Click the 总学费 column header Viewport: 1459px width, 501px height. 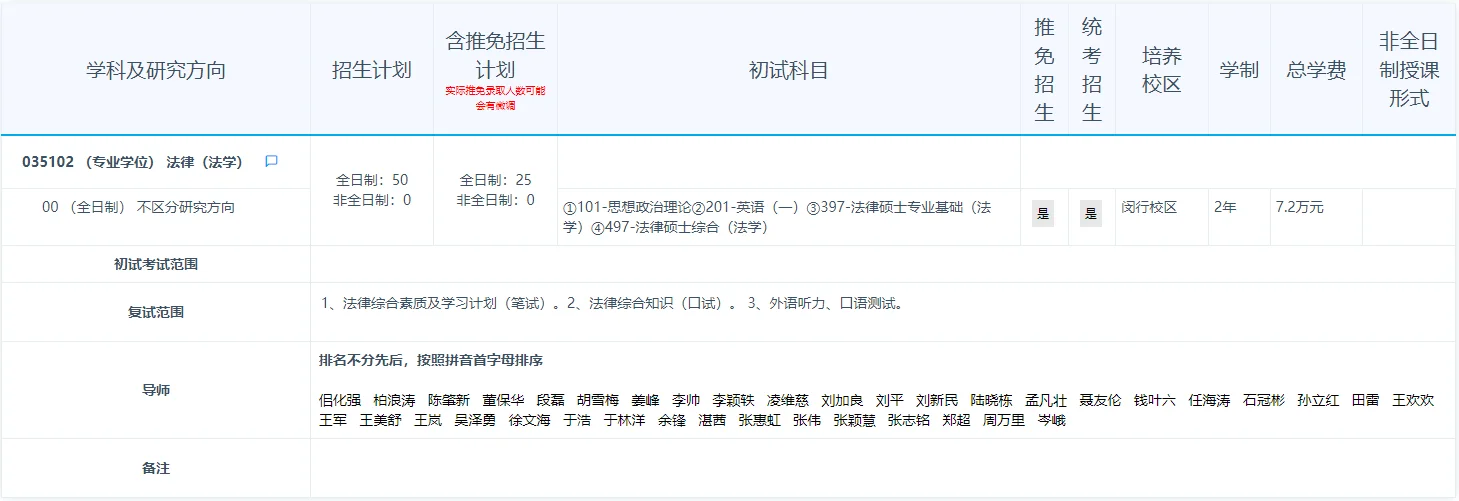[1316, 71]
